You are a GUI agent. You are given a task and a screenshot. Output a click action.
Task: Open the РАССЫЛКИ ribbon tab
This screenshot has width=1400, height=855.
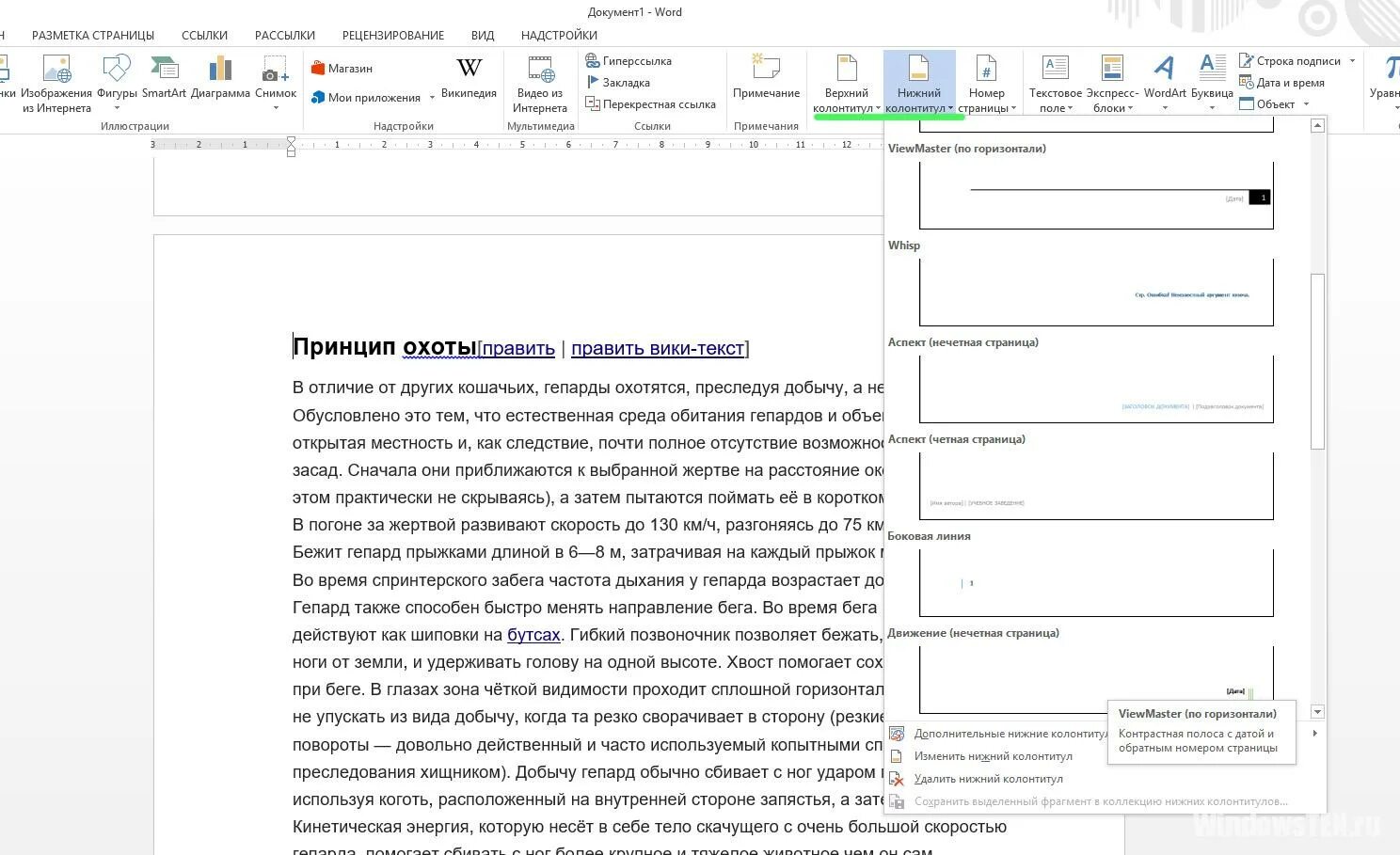pos(284,35)
